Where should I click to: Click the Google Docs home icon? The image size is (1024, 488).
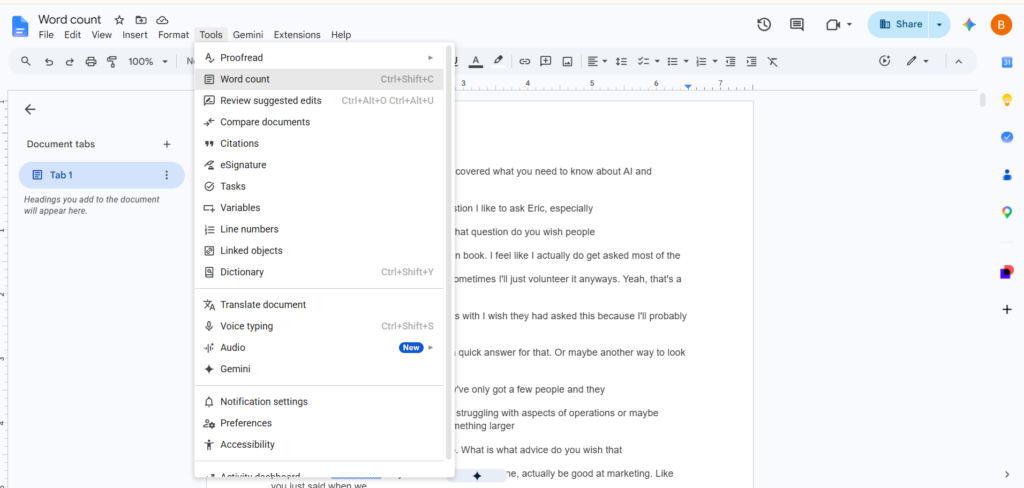(20, 27)
